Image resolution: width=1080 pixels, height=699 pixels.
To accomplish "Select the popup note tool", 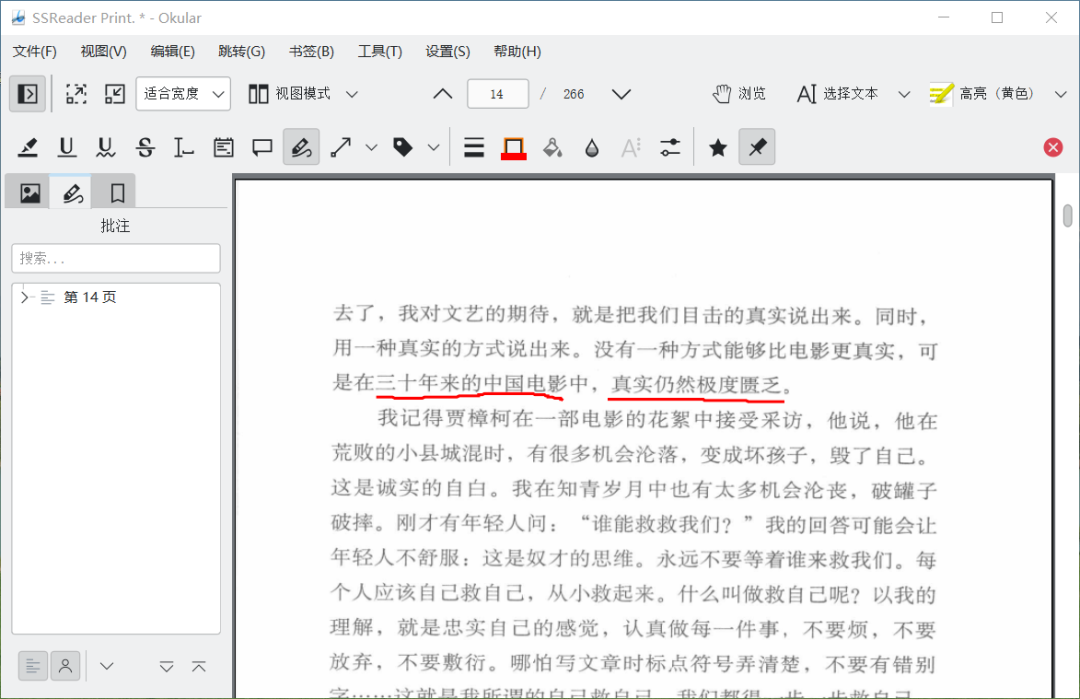I will pos(262,147).
